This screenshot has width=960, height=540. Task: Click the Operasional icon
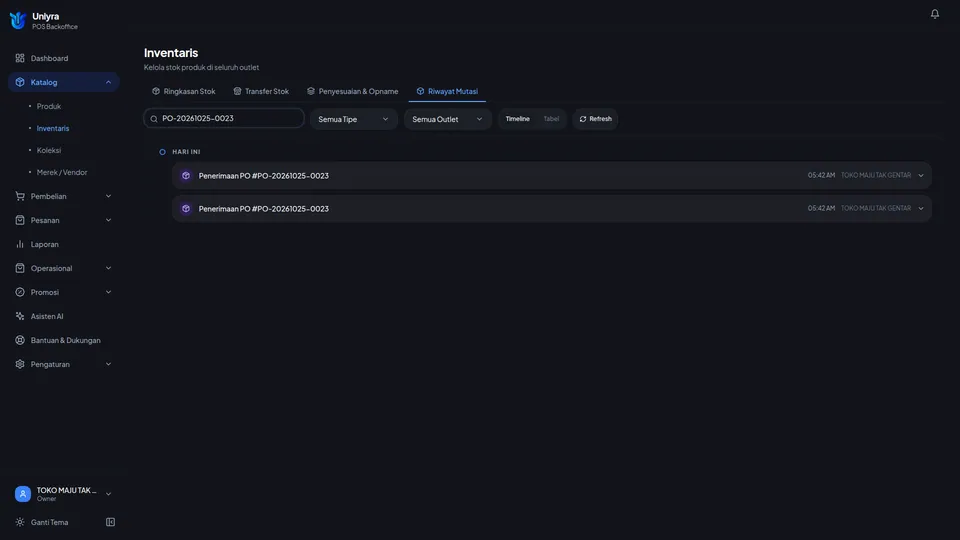click(x=20, y=268)
